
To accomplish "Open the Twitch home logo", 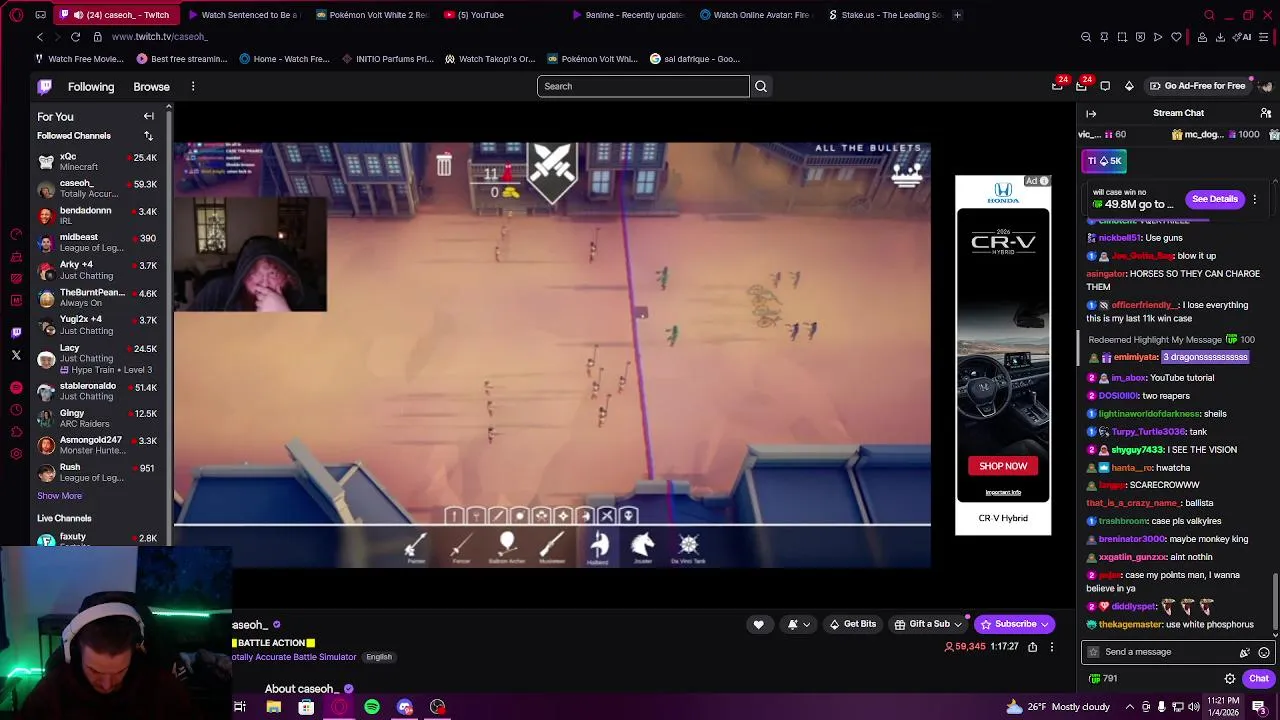I will pyautogui.click(x=45, y=87).
